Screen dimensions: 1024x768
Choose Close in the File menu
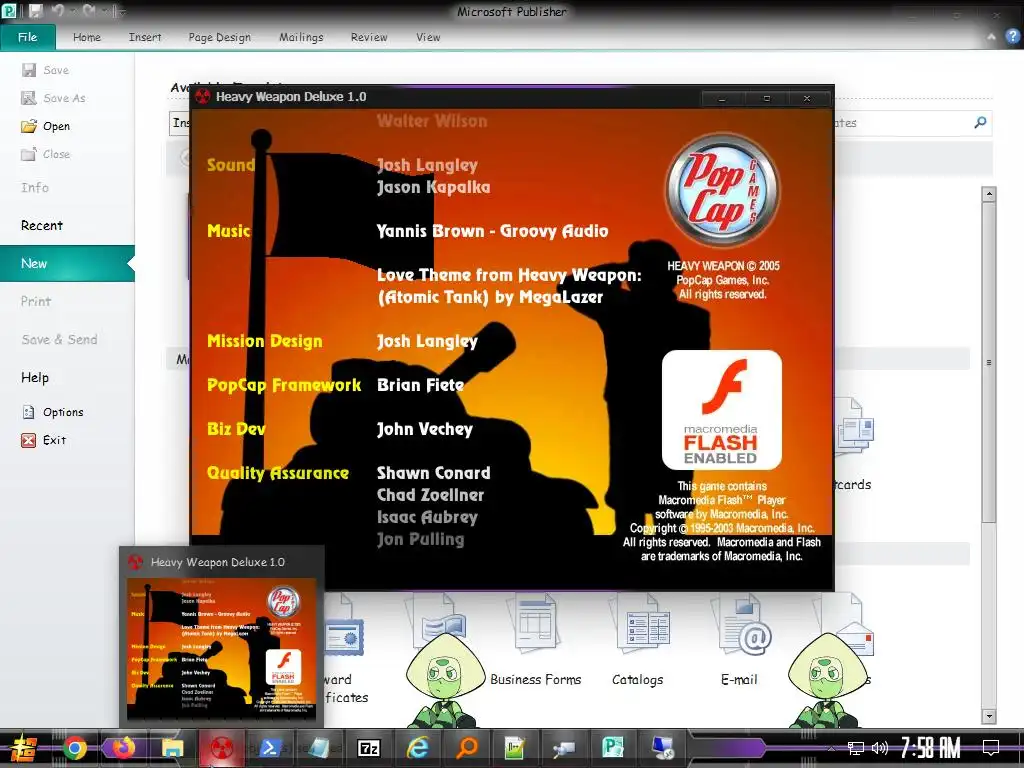(46, 154)
